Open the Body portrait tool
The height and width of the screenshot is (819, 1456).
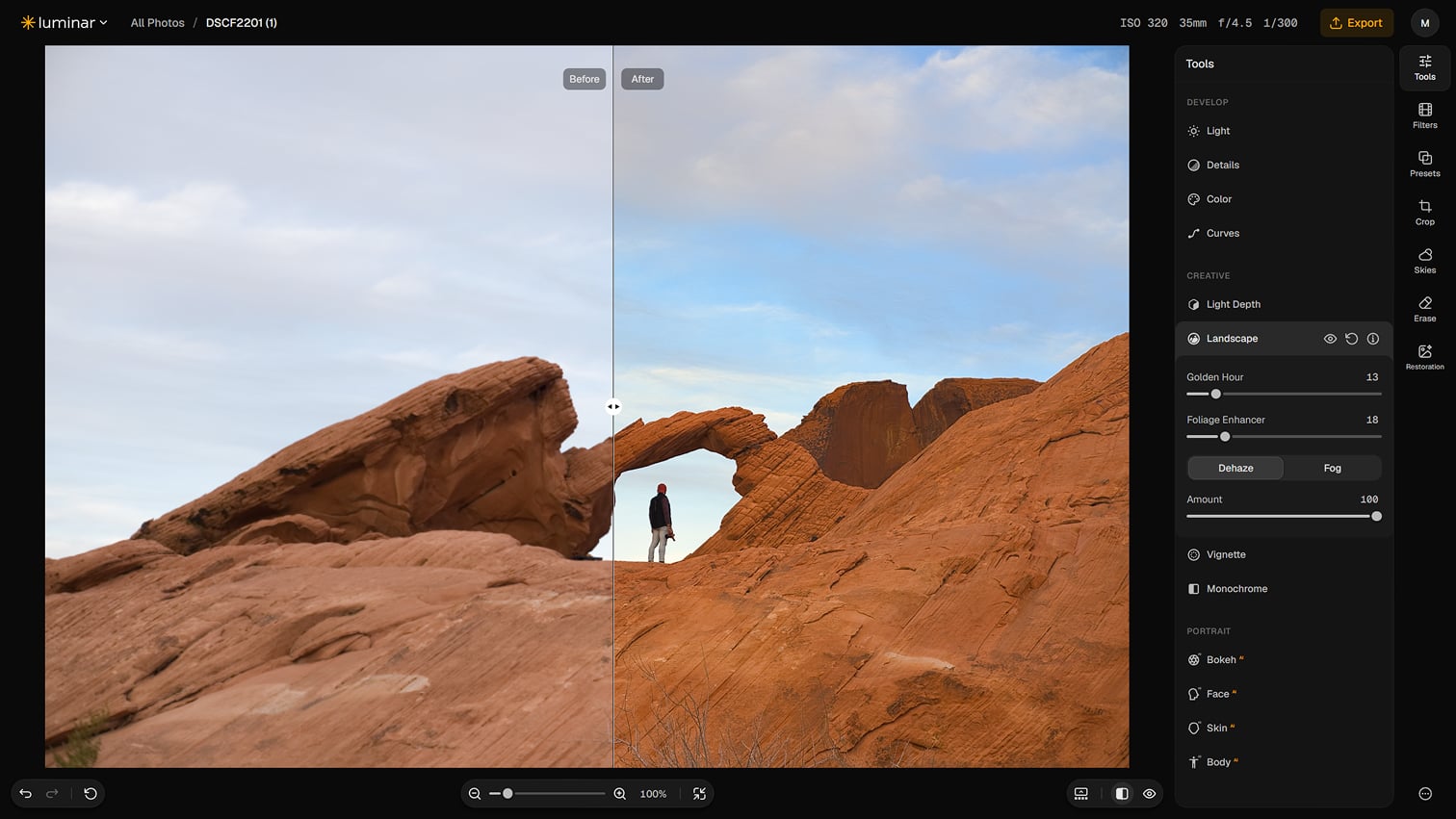click(x=1284, y=762)
